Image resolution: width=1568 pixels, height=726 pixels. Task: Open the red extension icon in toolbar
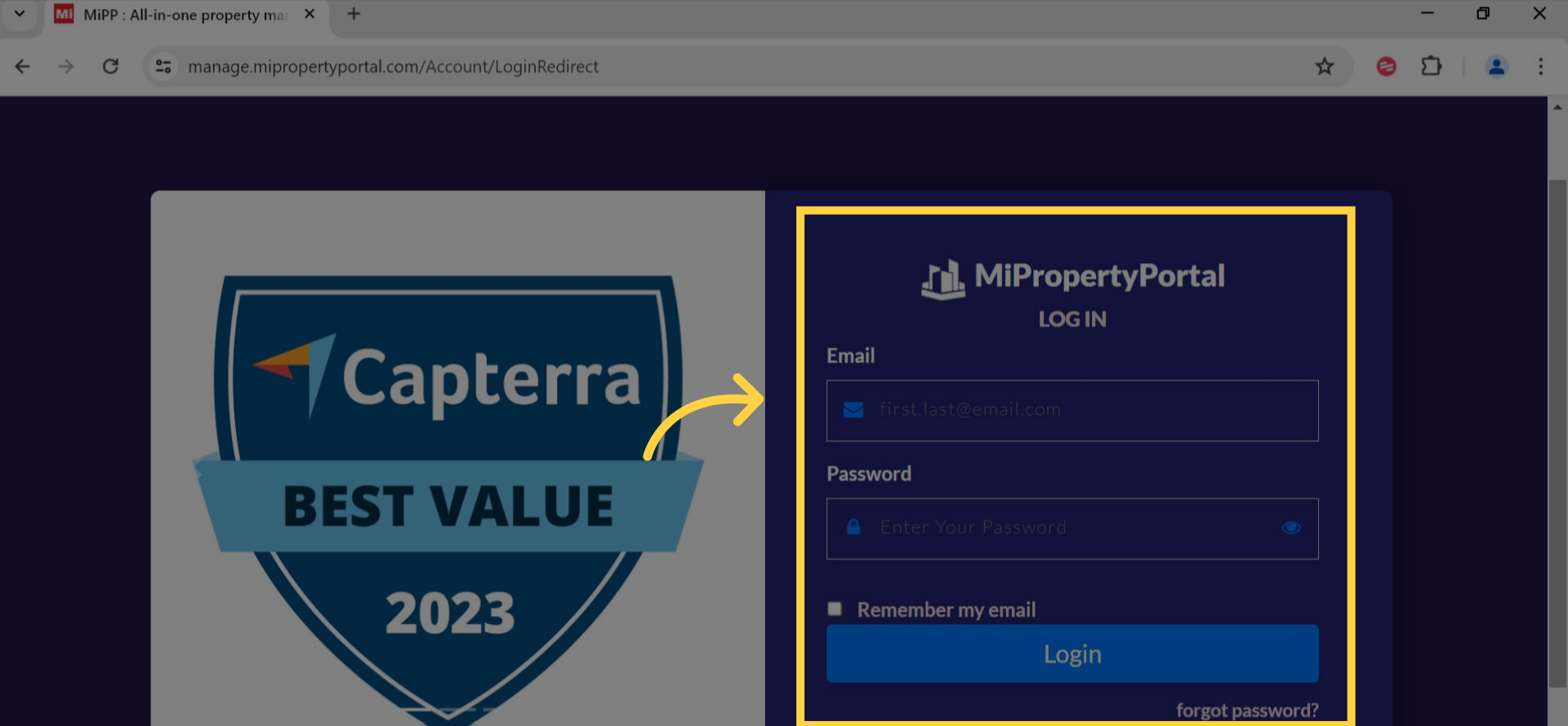tap(1386, 66)
